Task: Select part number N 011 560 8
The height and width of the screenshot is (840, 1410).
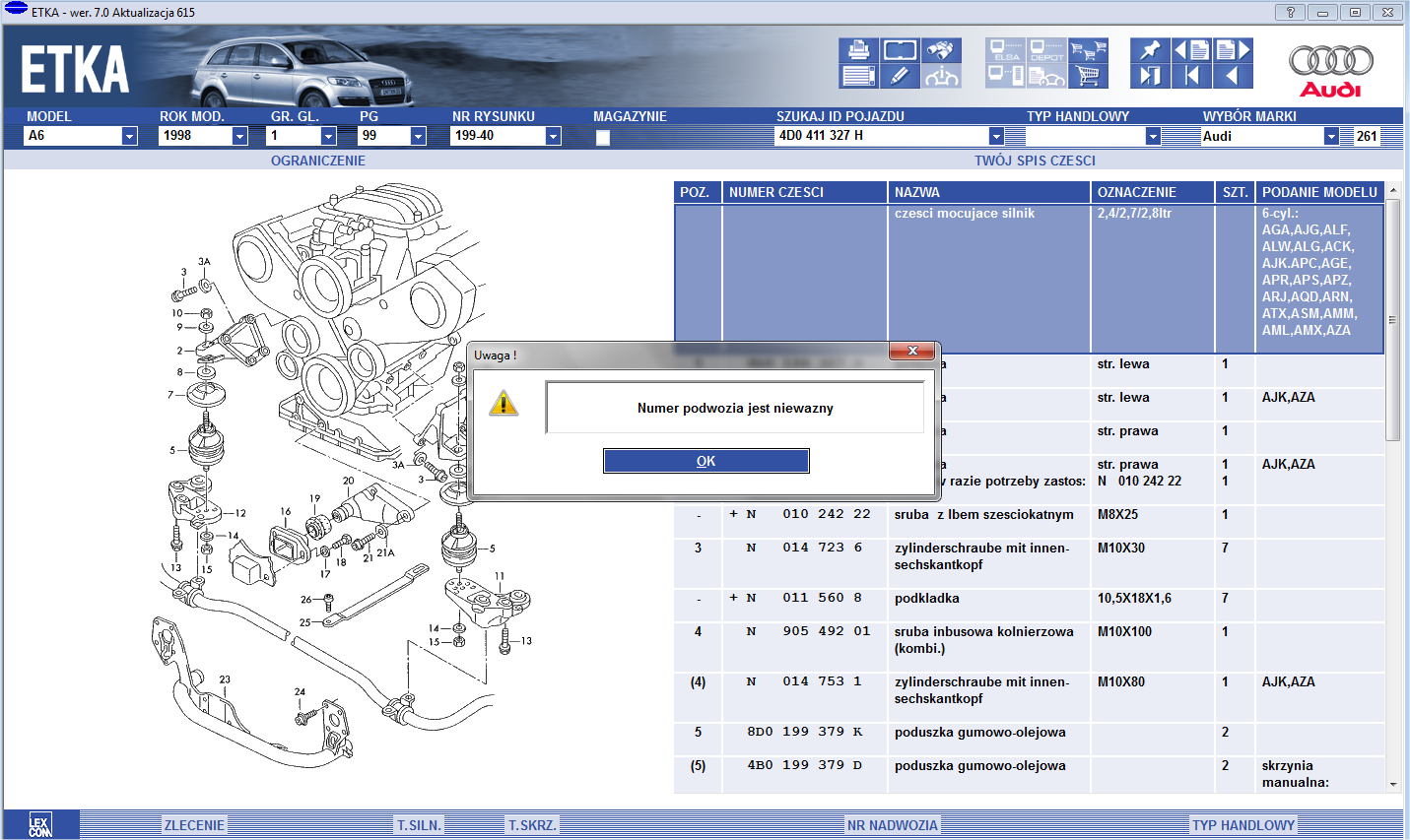Action: point(796,598)
